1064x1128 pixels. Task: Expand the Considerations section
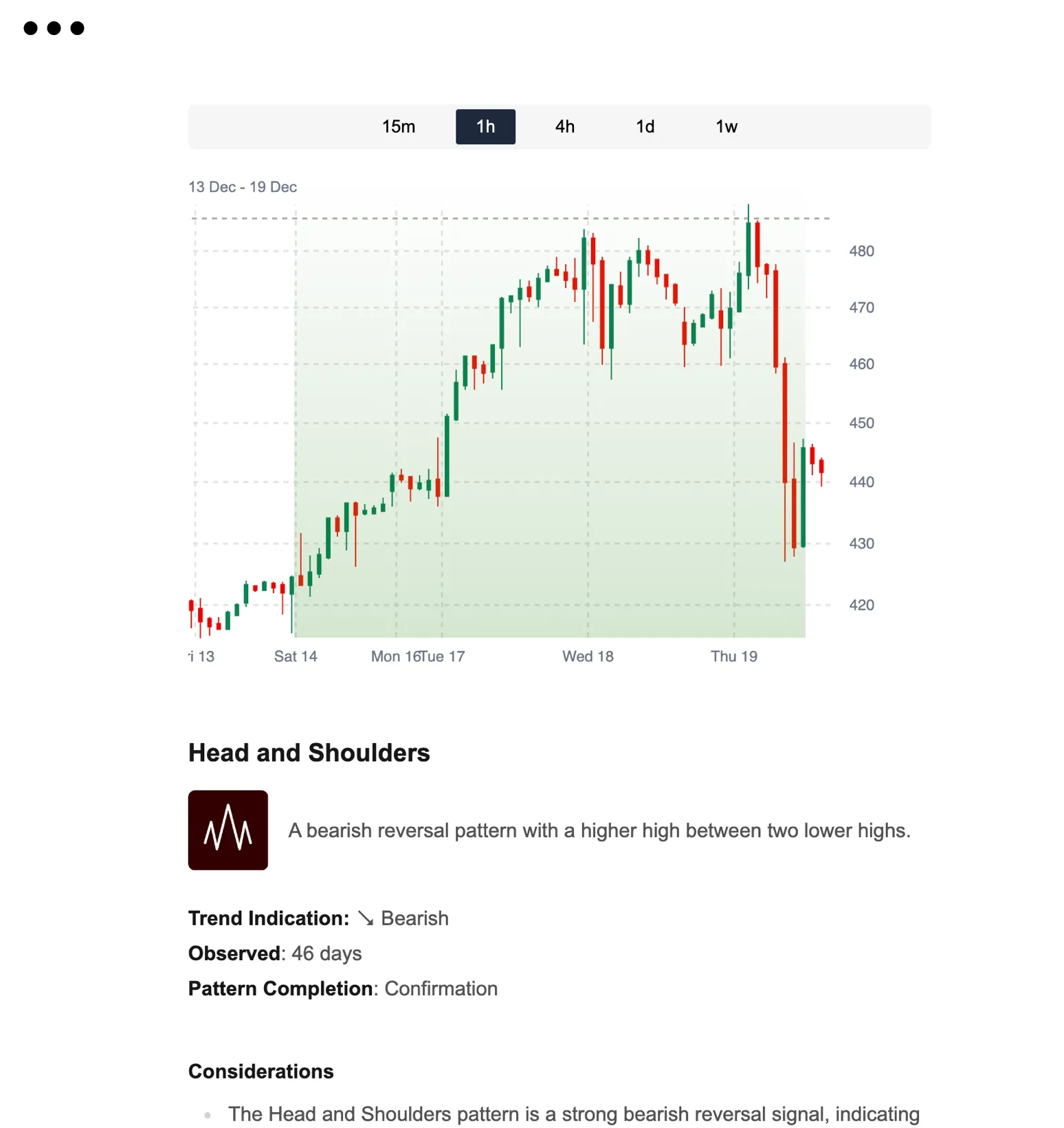click(261, 1071)
